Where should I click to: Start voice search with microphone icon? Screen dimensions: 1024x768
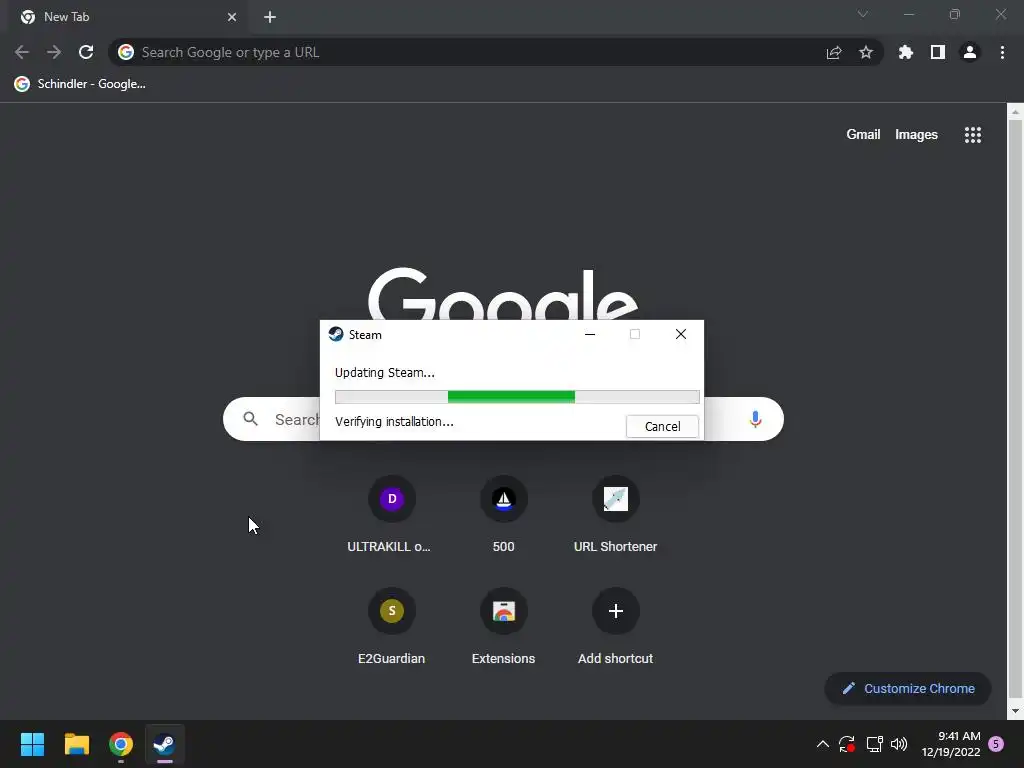click(x=756, y=419)
